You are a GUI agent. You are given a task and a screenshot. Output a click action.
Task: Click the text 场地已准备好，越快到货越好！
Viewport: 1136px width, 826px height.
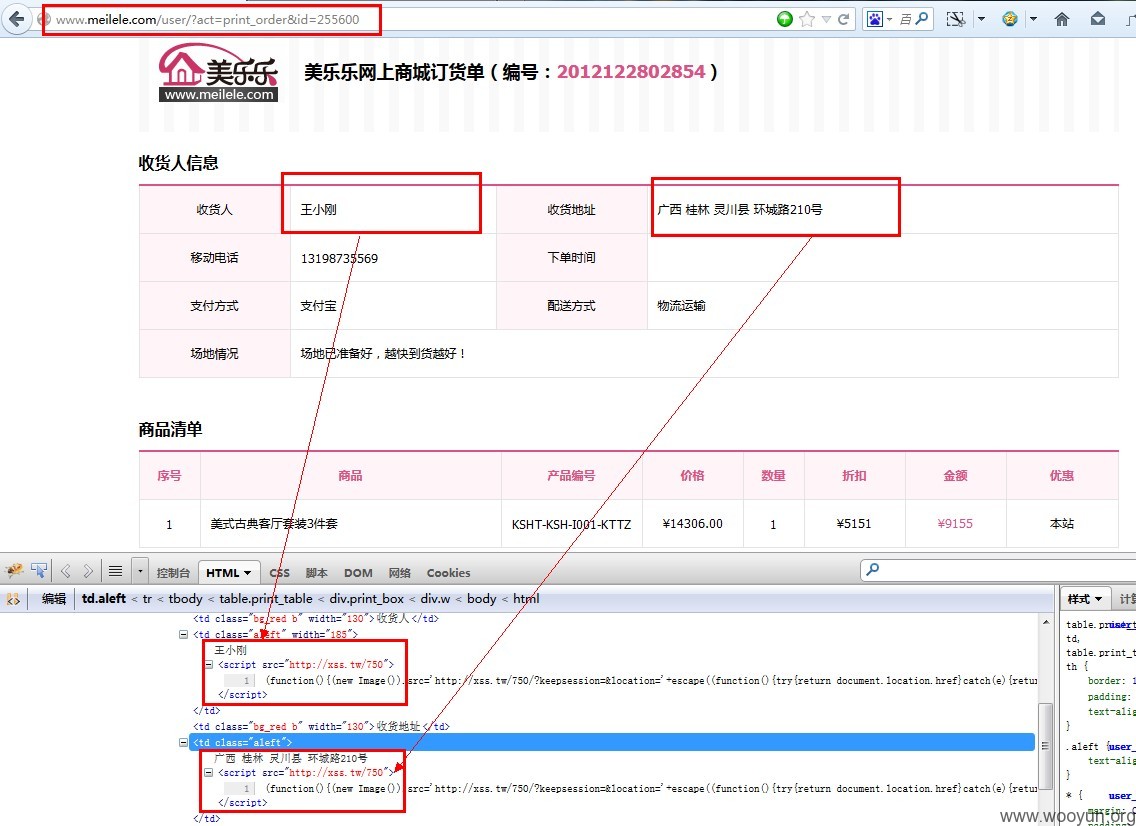coord(384,354)
